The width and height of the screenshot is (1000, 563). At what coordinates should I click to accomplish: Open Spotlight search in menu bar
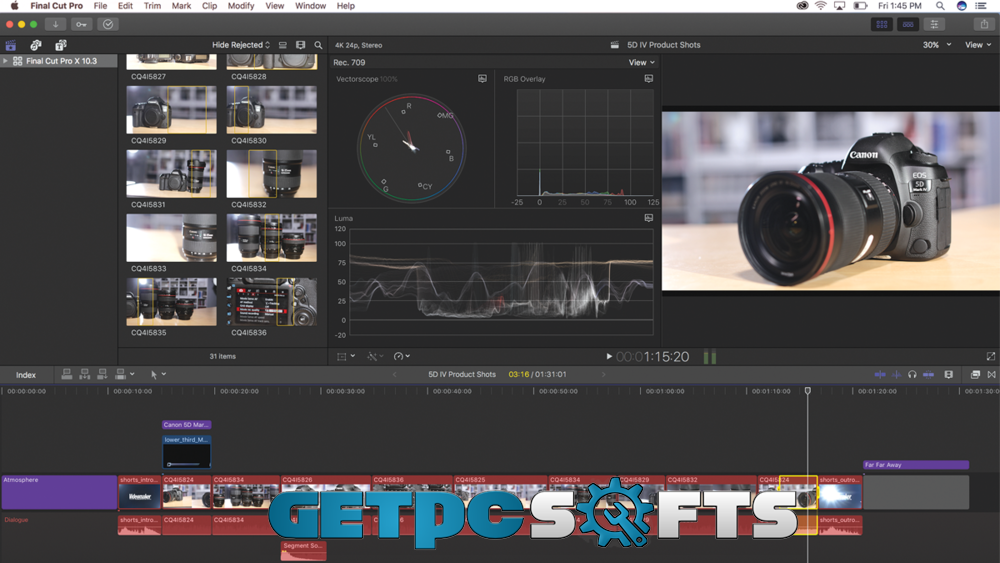(x=940, y=6)
